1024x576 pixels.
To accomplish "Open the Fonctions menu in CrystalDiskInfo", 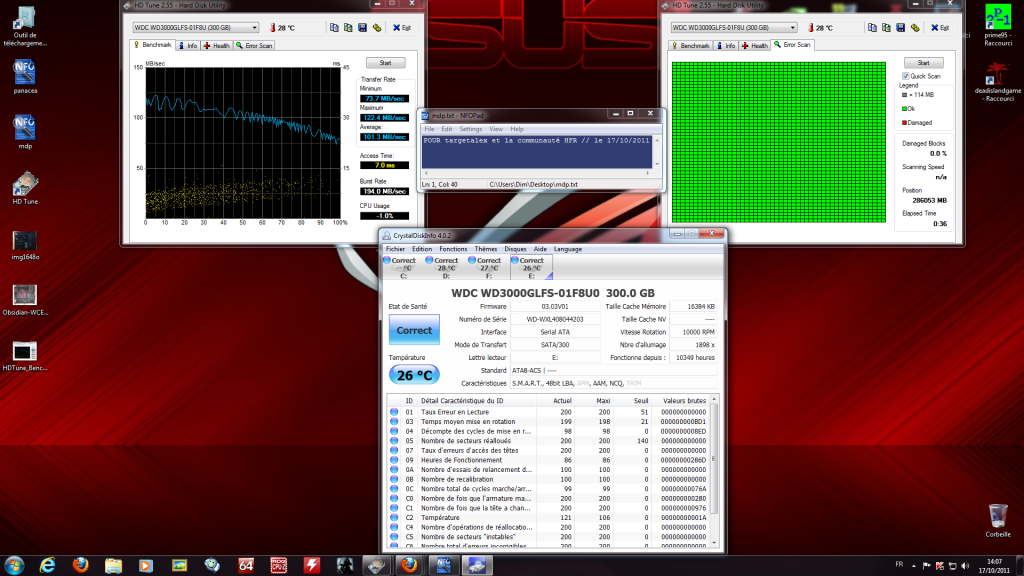I will tap(453, 248).
